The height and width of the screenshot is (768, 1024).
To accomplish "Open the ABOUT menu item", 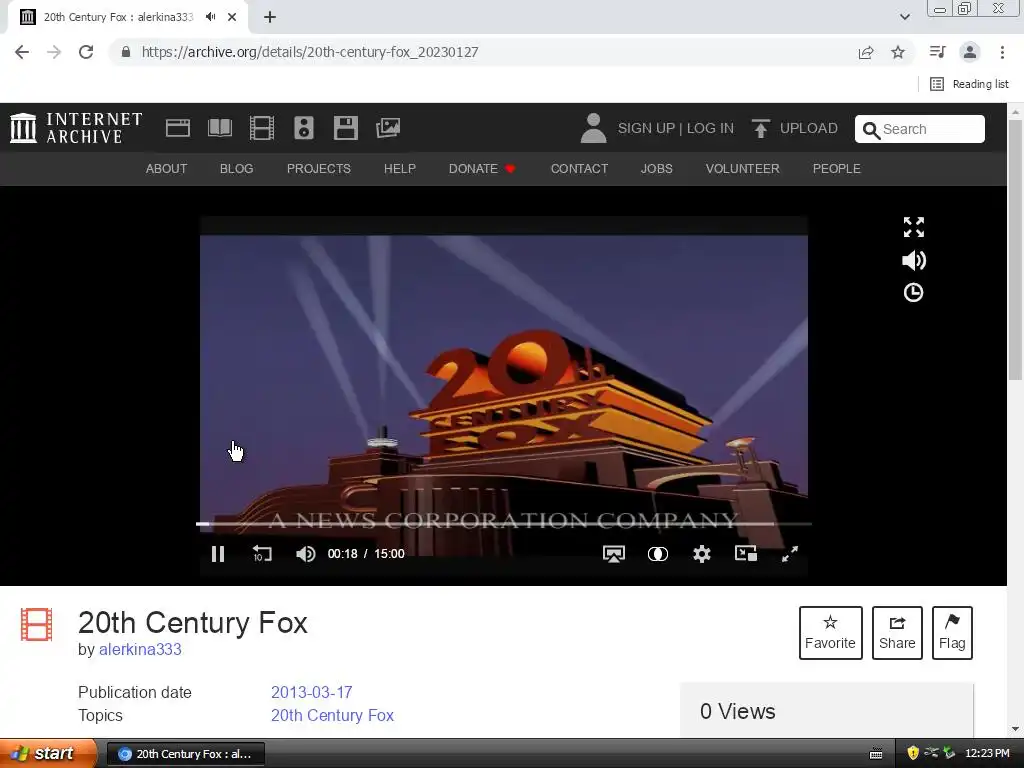I will 167,168.
